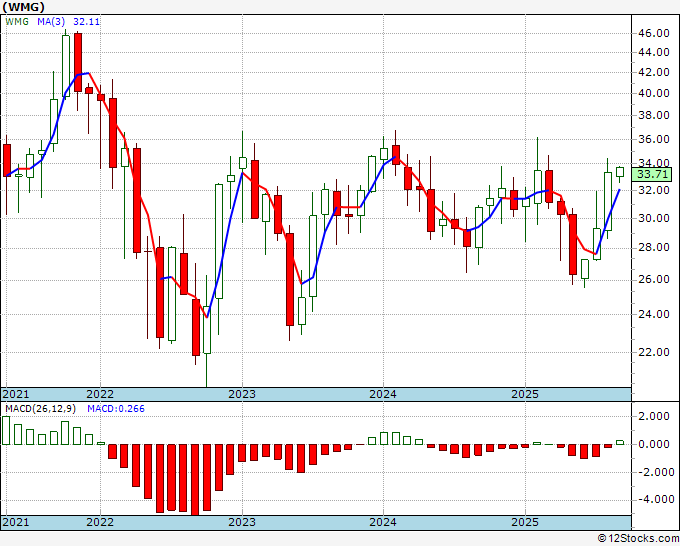Click the latest green MACD histogram bar
This screenshot has width=680, height=546.
pos(620,442)
